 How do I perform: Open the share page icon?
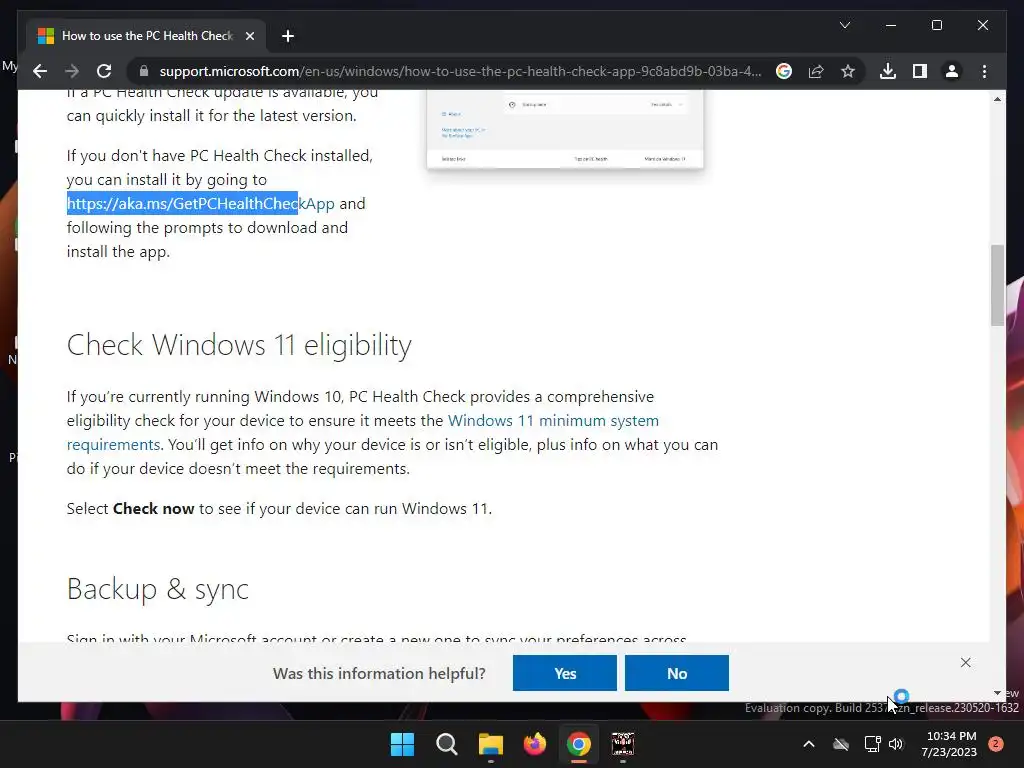click(816, 71)
